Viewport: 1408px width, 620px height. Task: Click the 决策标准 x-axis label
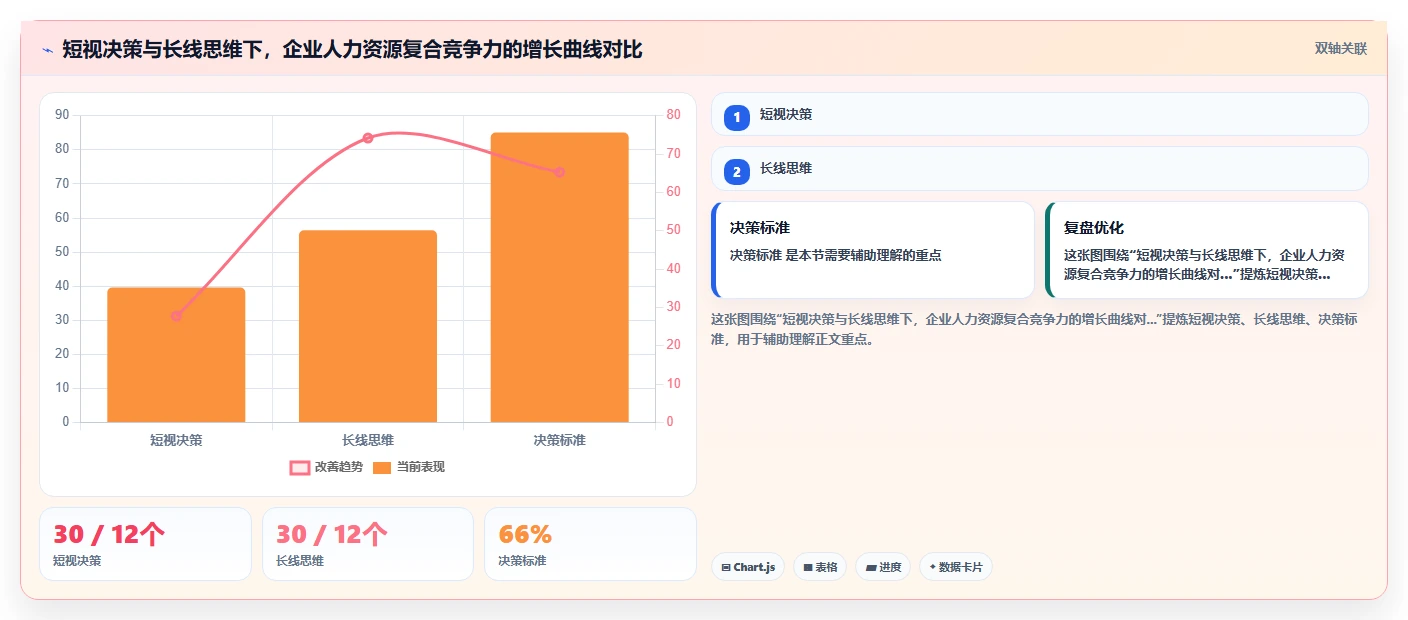click(x=559, y=440)
